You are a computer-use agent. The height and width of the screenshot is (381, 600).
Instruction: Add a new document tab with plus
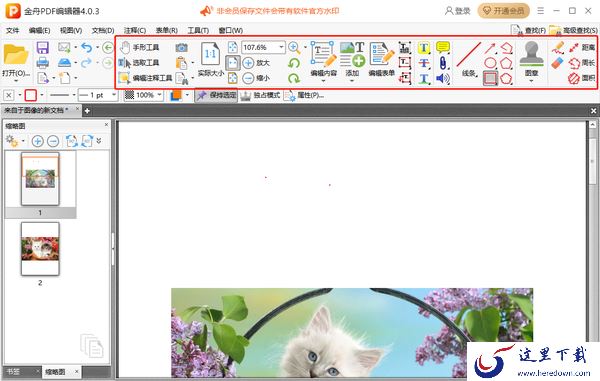pyautogui.click(x=87, y=111)
